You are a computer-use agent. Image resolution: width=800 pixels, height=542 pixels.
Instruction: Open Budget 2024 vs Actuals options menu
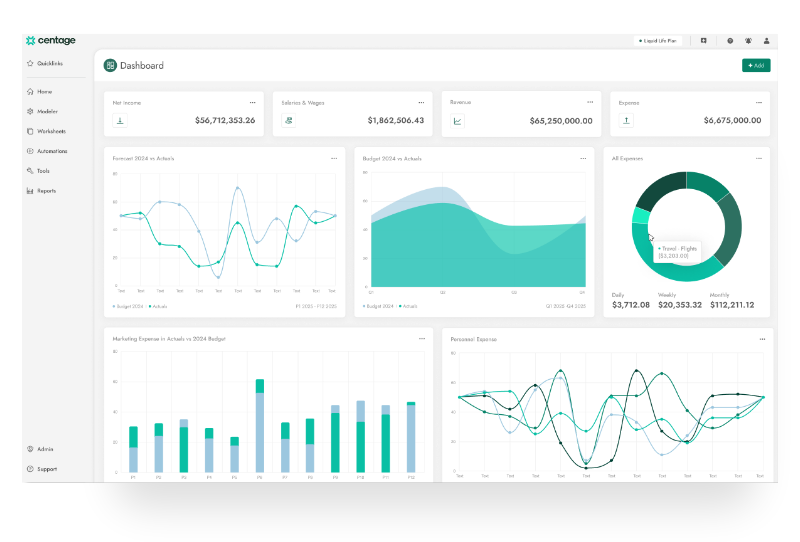pyautogui.click(x=583, y=158)
